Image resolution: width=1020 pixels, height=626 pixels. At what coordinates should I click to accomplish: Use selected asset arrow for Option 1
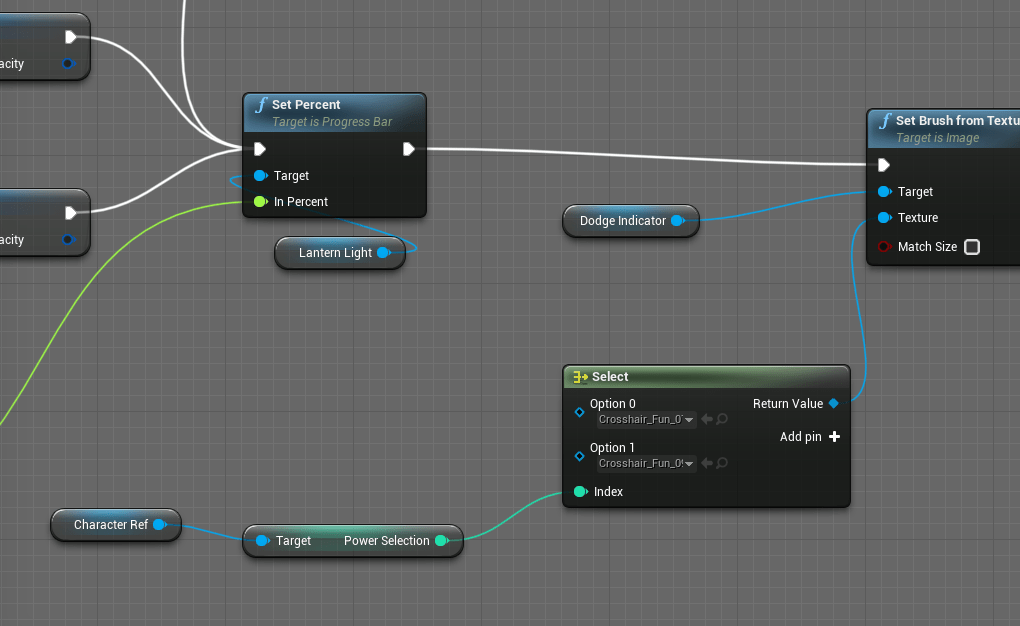(x=707, y=463)
